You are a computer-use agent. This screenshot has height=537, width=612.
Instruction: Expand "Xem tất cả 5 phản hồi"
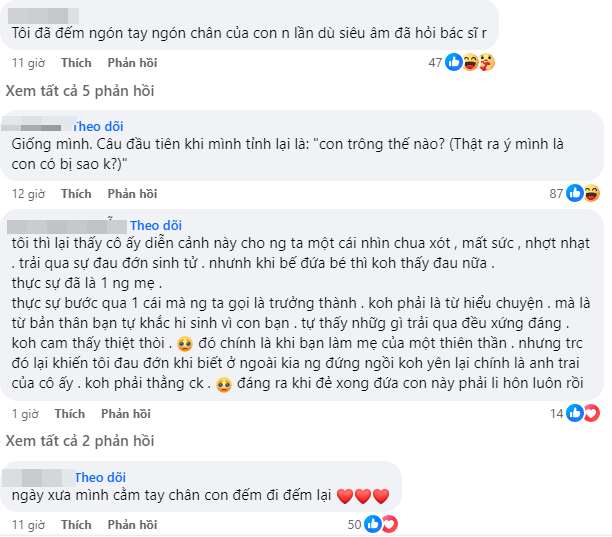coord(80,91)
